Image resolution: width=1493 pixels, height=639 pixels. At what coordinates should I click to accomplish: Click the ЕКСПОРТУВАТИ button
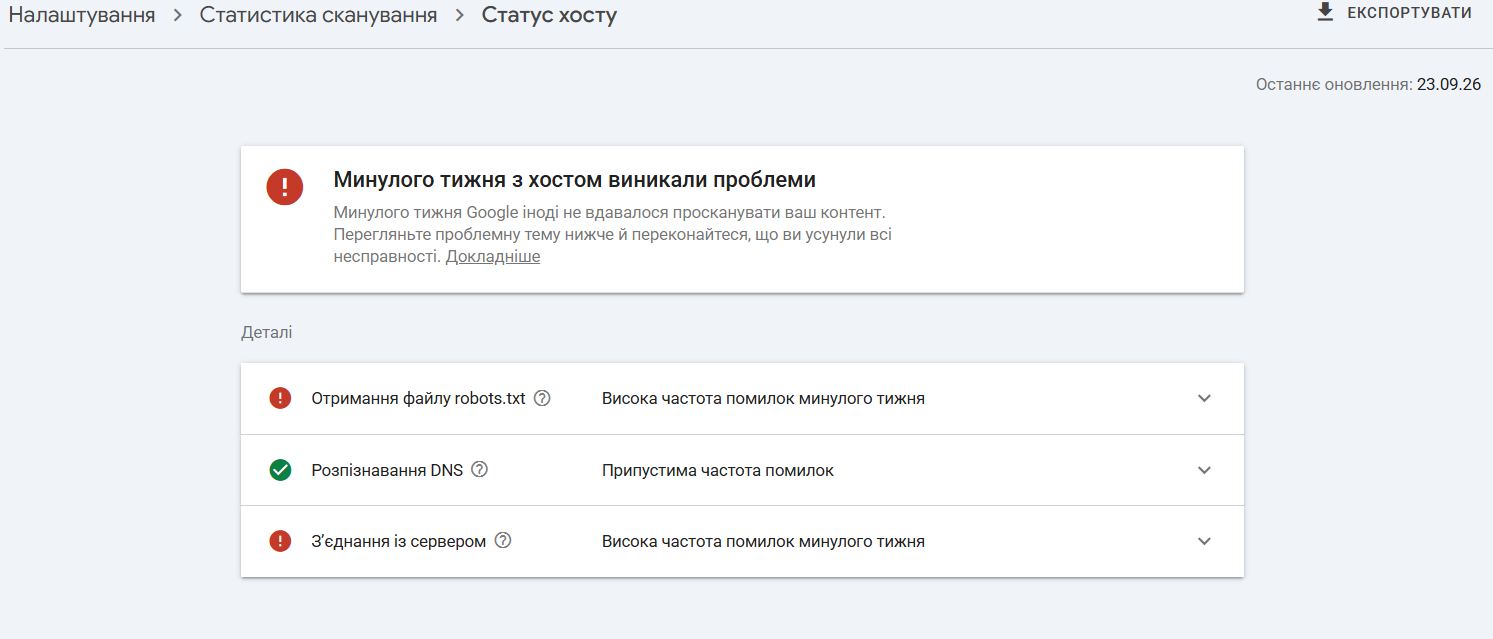(1395, 13)
